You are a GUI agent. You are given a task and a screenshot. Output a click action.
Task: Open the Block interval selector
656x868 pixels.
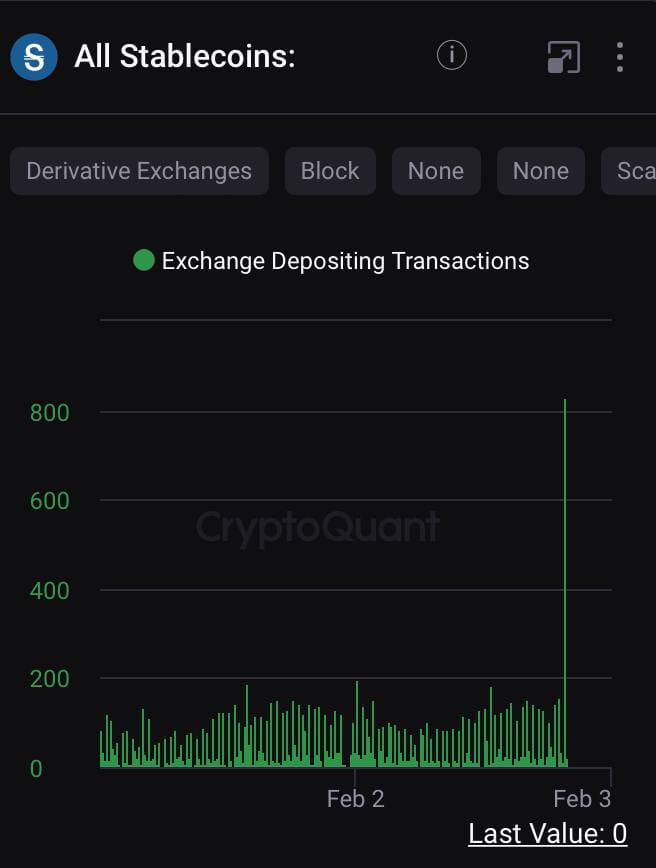pyautogui.click(x=330, y=171)
